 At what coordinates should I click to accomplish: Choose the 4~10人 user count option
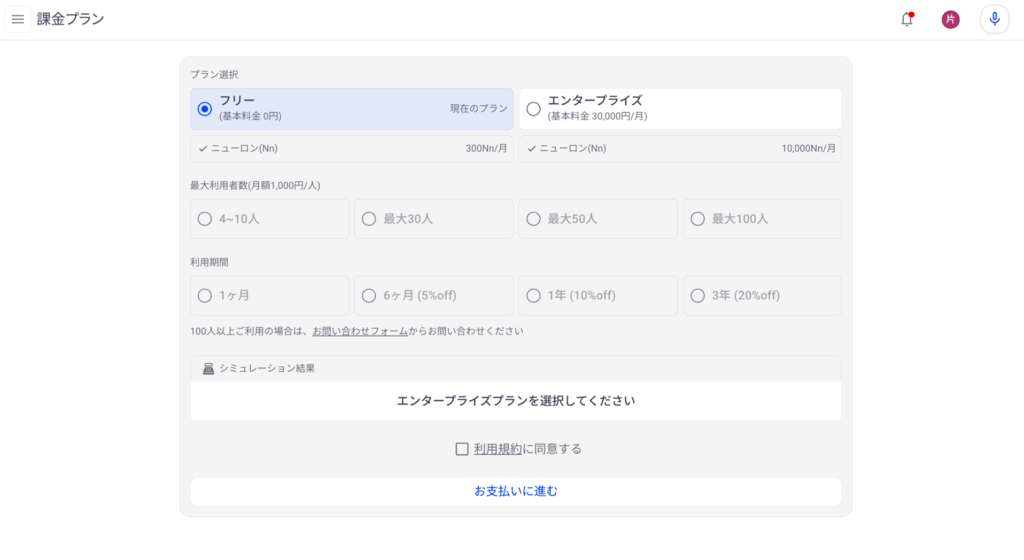(x=270, y=219)
